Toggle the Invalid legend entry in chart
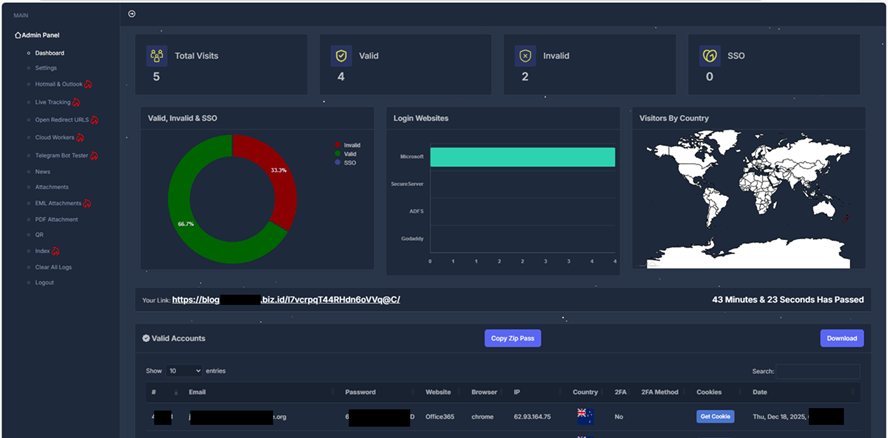The image size is (888, 438). 350,145
